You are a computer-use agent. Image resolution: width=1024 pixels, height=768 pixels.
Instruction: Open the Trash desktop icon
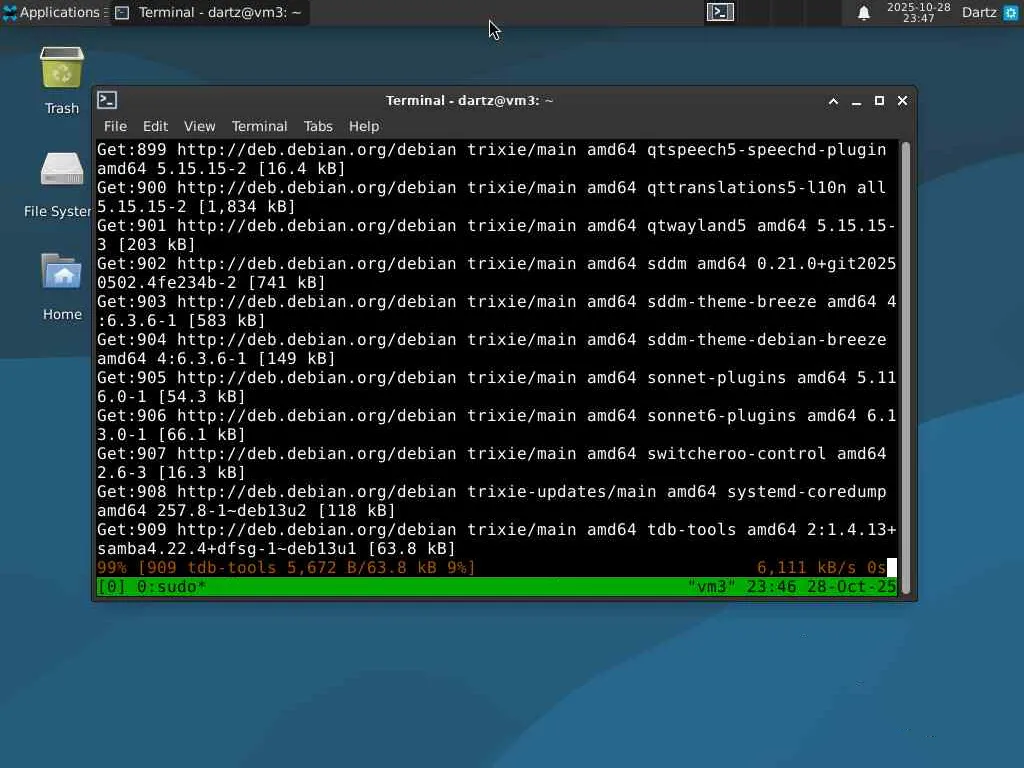[62, 68]
